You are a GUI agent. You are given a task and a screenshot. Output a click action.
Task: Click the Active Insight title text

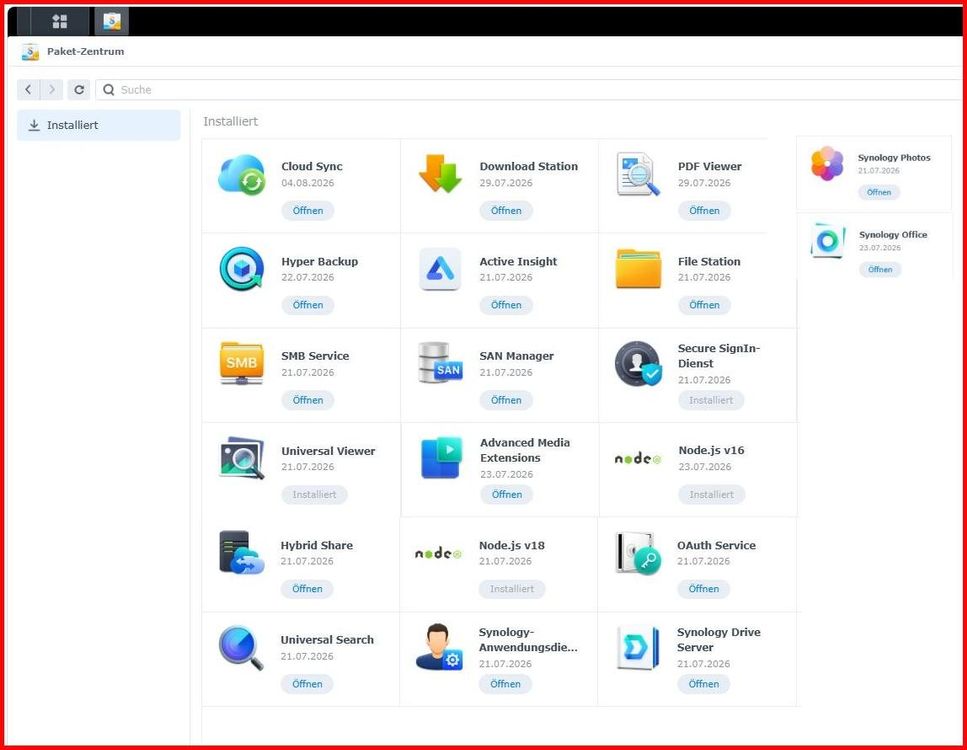(x=518, y=262)
